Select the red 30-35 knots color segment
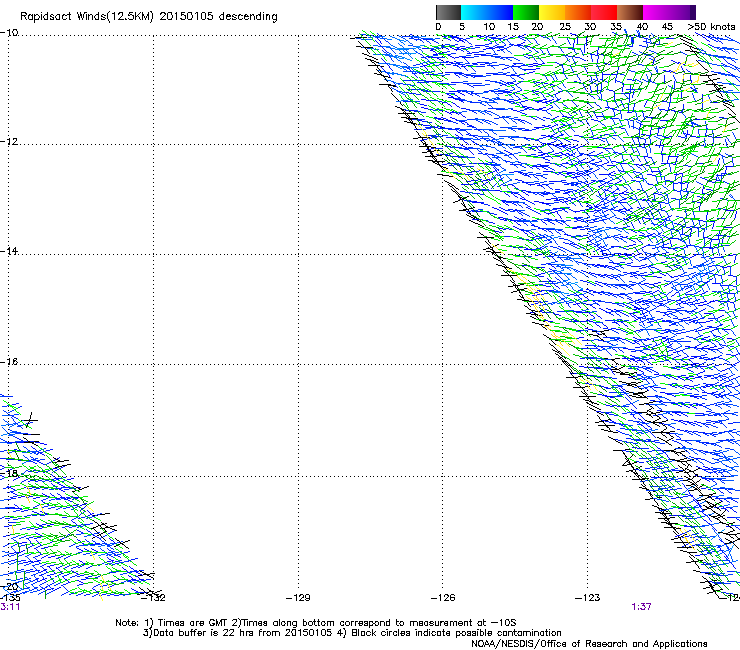The width and height of the screenshot is (740, 650). [604, 12]
